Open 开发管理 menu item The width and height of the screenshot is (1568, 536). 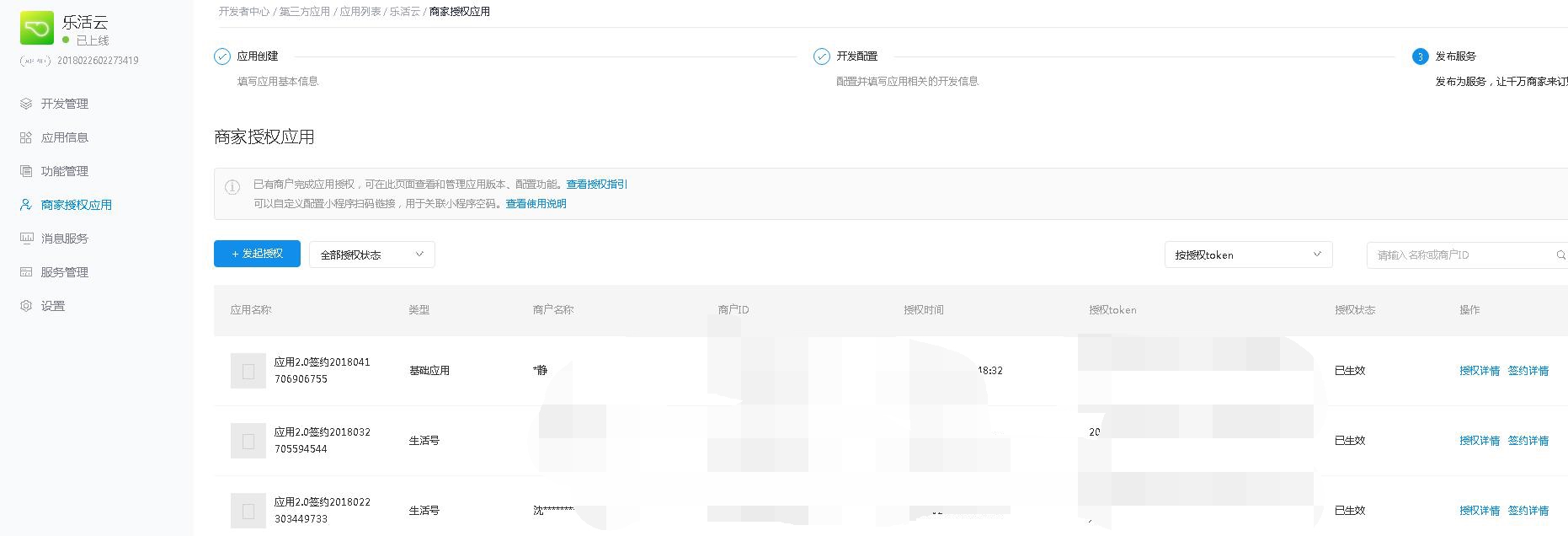65,104
